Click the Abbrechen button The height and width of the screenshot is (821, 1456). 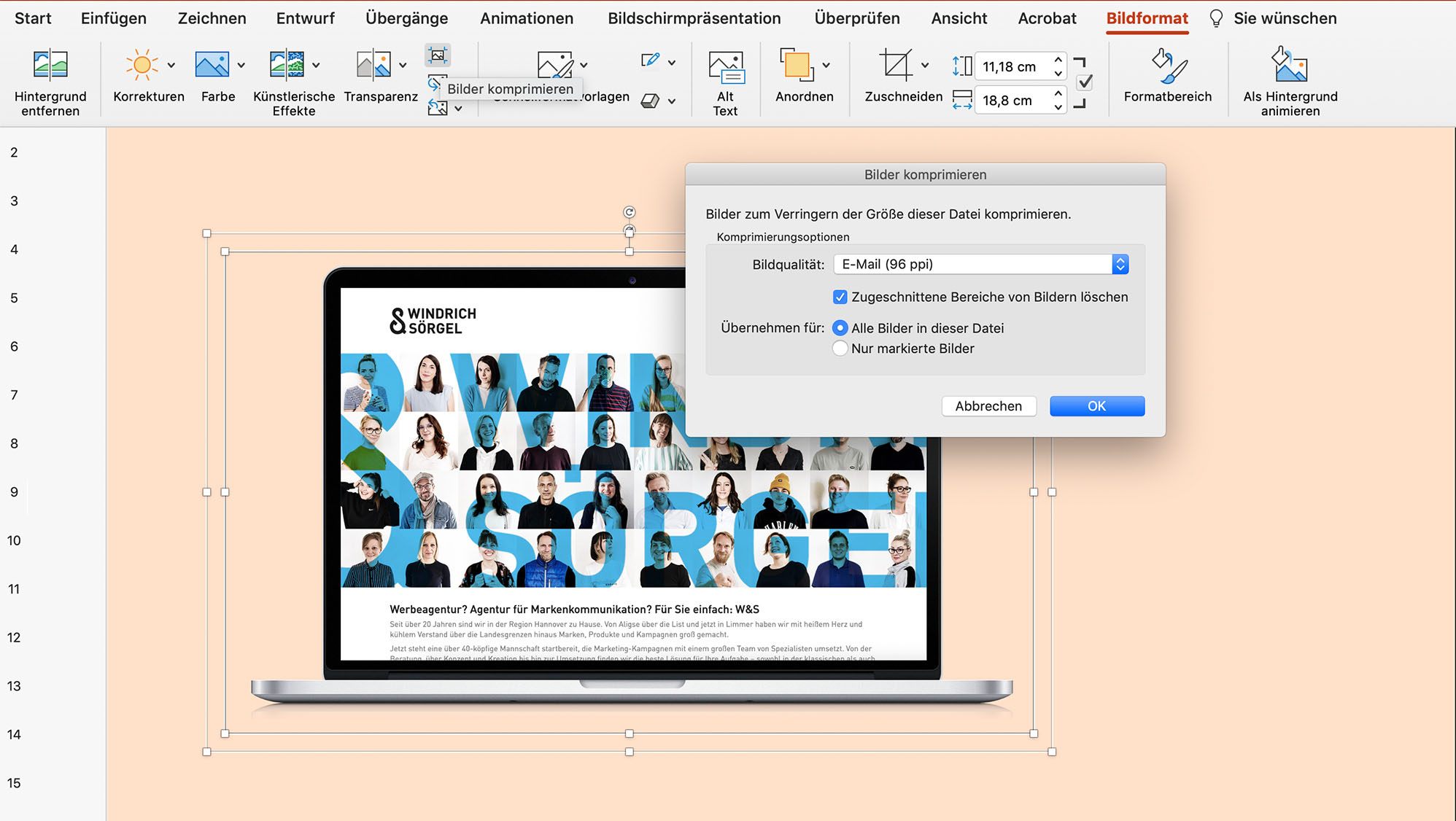click(x=988, y=406)
